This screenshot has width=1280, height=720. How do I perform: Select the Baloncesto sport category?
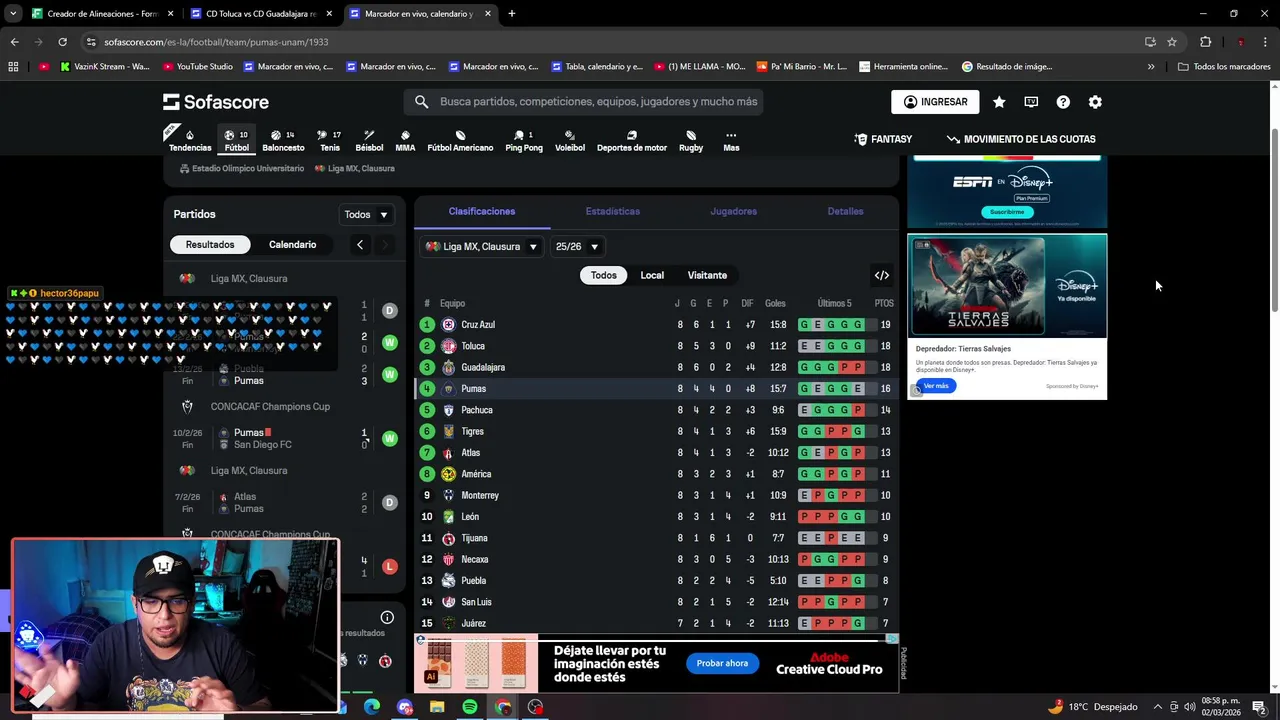tap(283, 141)
